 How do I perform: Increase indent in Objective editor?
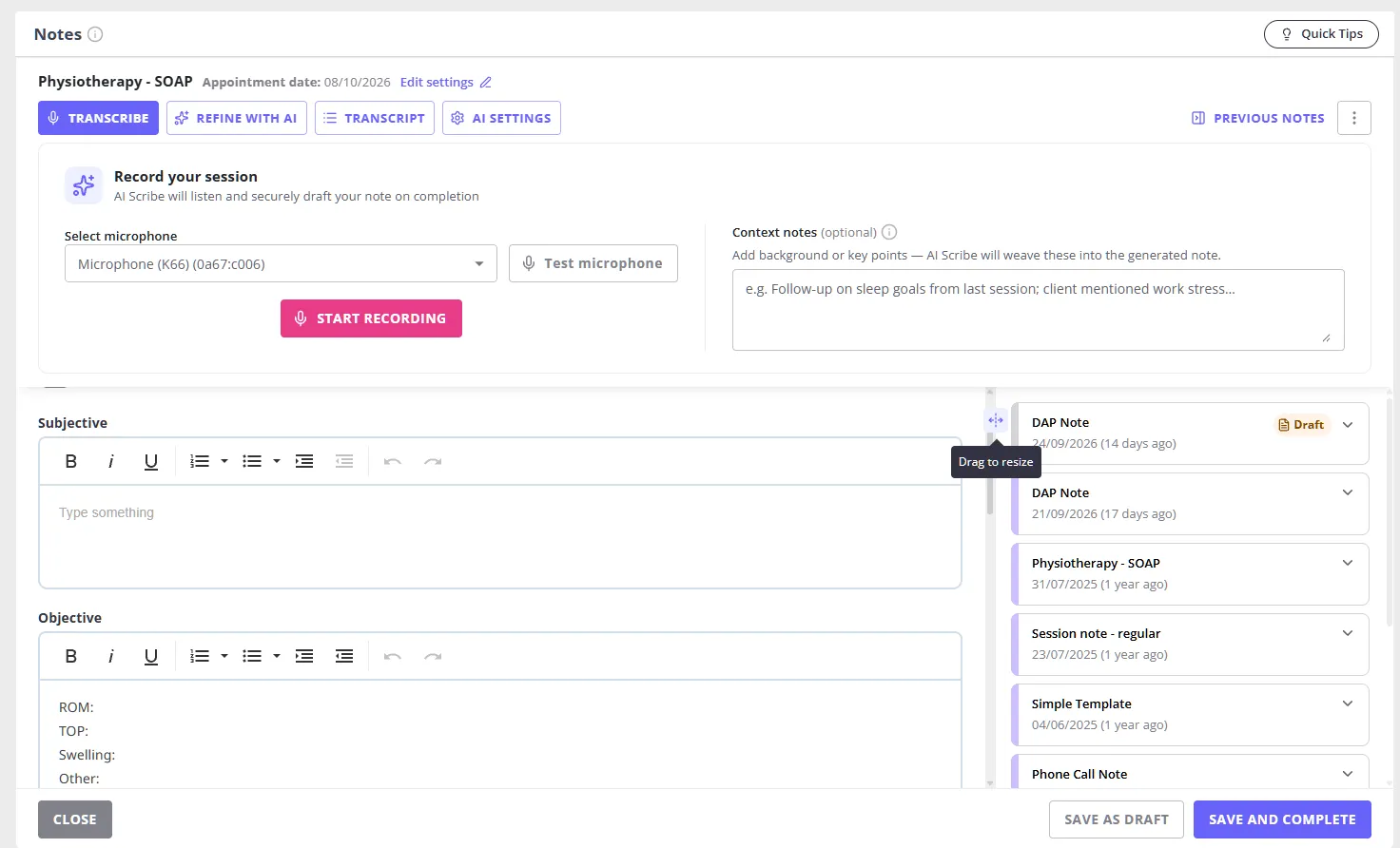coord(304,656)
